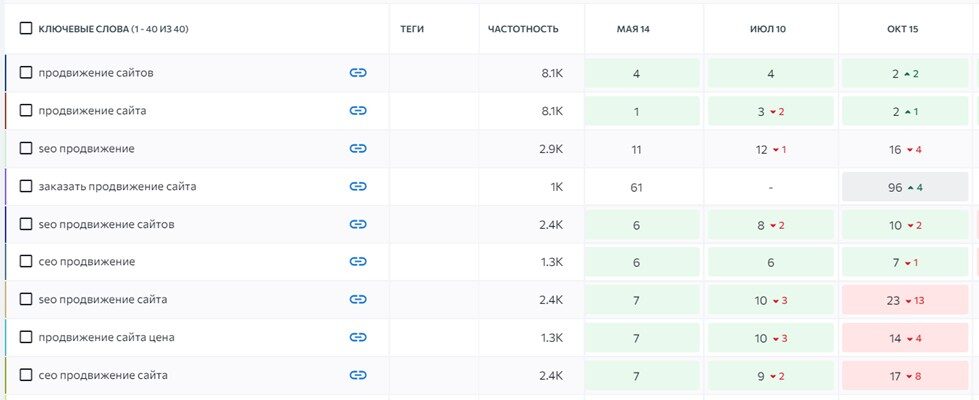Open link icon for seo продвижение сайтов

(x=358, y=224)
